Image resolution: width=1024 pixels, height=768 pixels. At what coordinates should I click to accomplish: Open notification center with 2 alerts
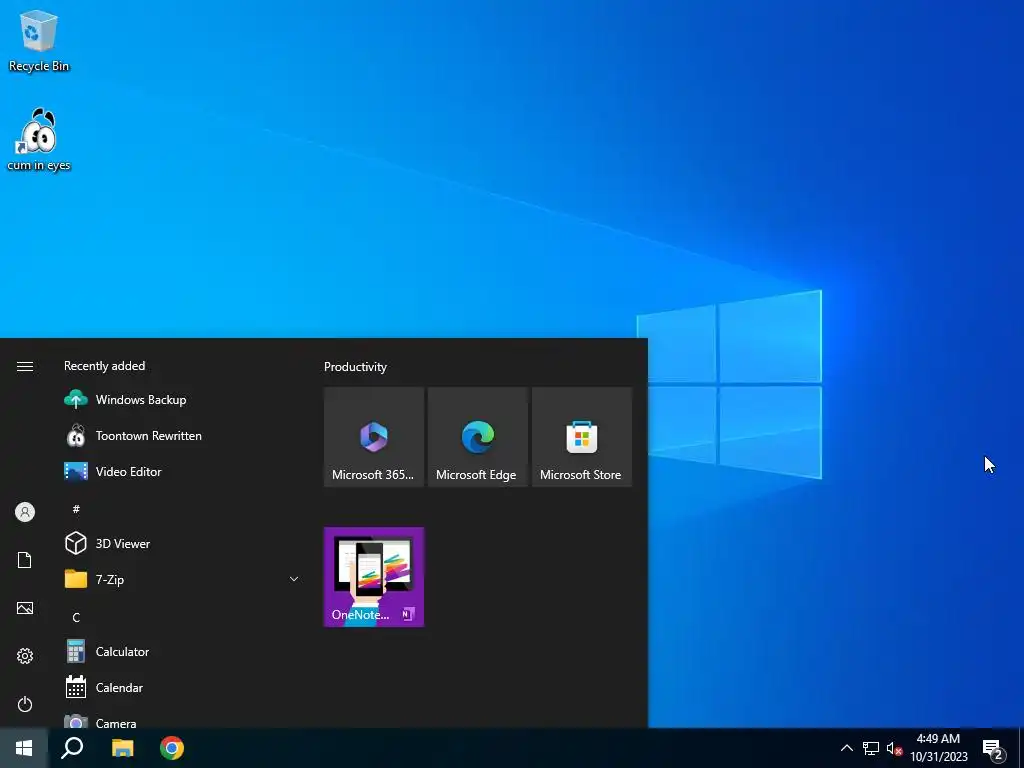993,749
